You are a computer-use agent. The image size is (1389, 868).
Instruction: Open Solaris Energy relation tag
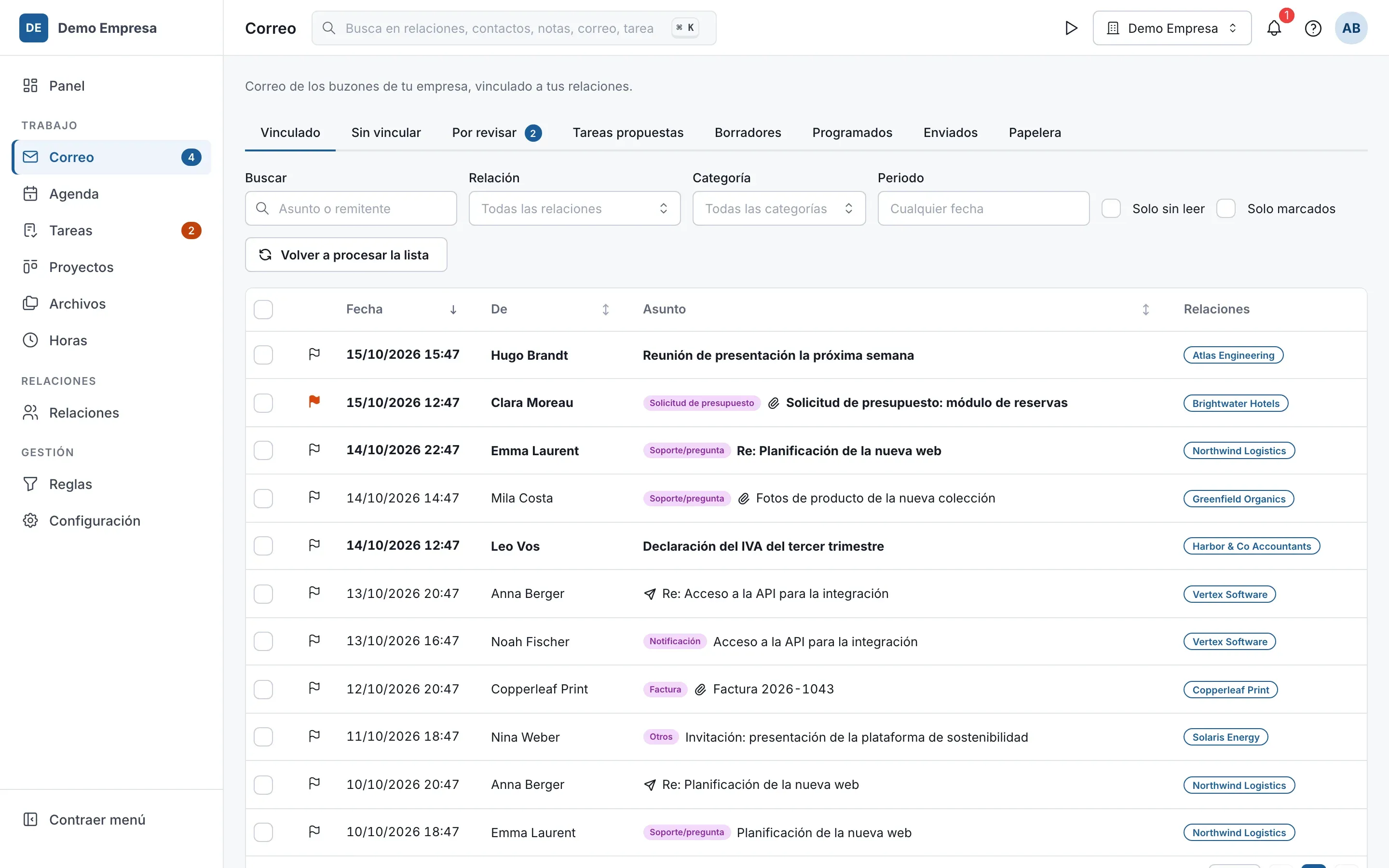pyautogui.click(x=1226, y=737)
